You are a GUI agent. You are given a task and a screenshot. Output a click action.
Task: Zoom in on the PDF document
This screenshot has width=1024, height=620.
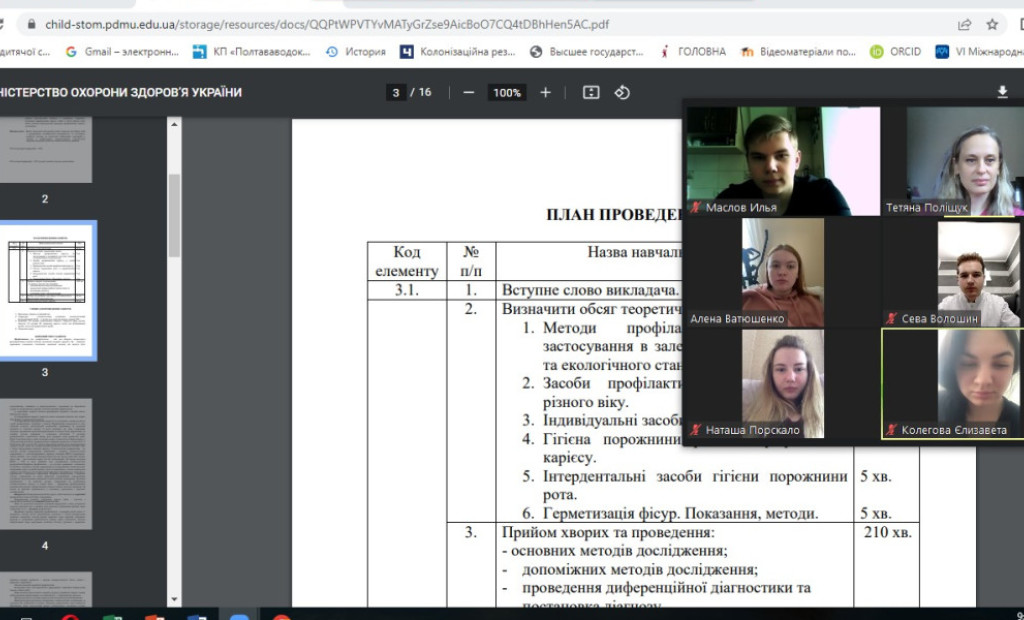(x=545, y=92)
